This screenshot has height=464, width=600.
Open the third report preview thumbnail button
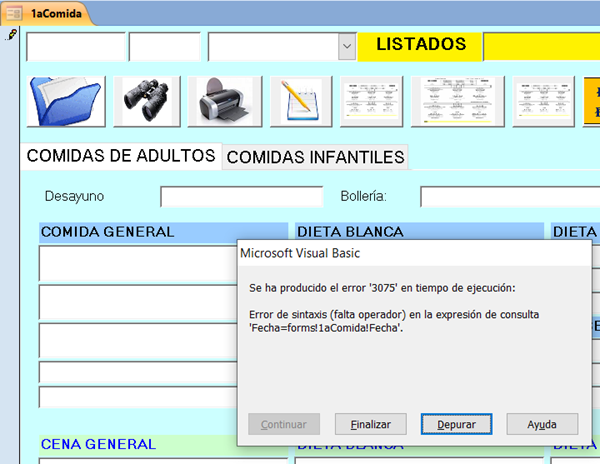coord(543,101)
